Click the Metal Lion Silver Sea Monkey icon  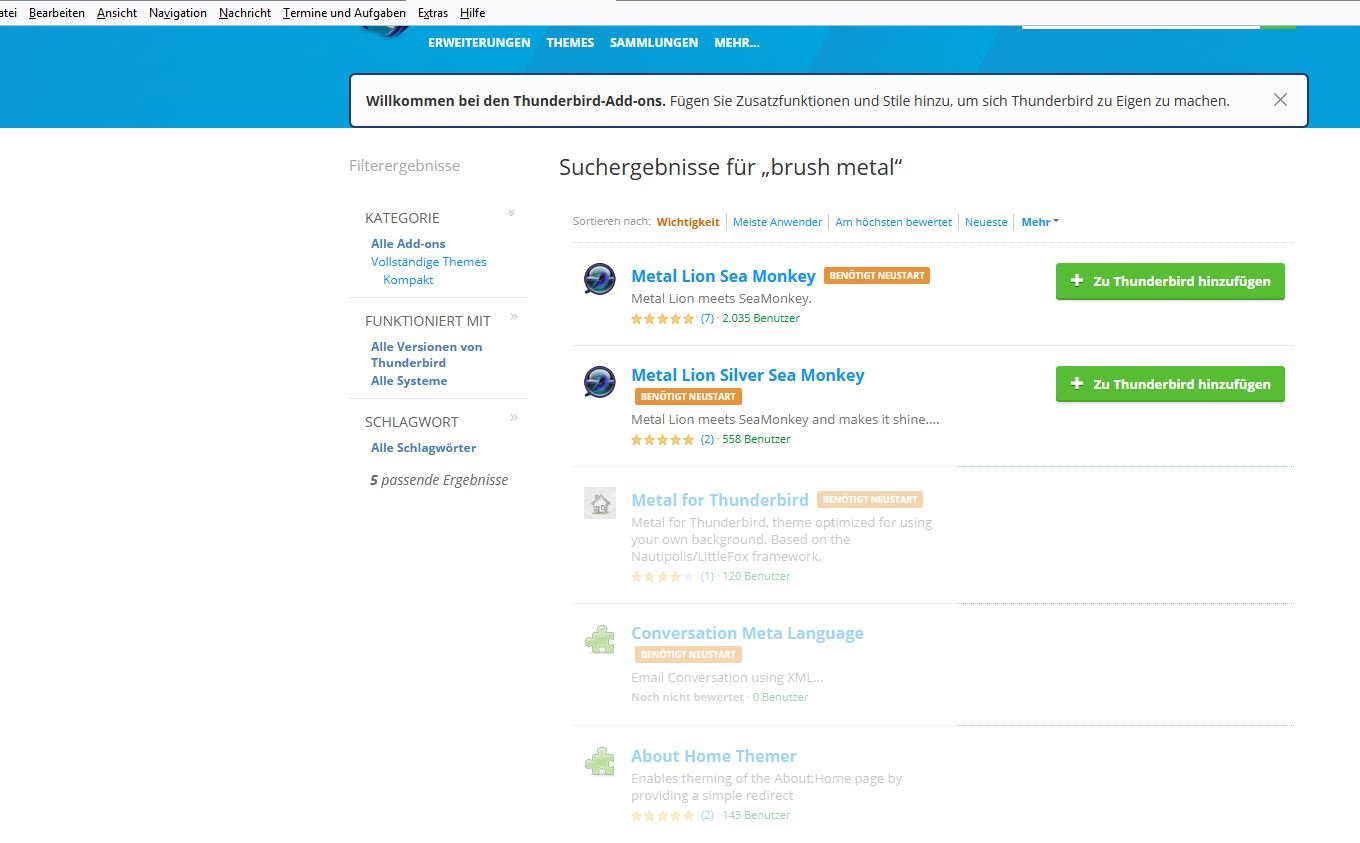click(600, 382)
